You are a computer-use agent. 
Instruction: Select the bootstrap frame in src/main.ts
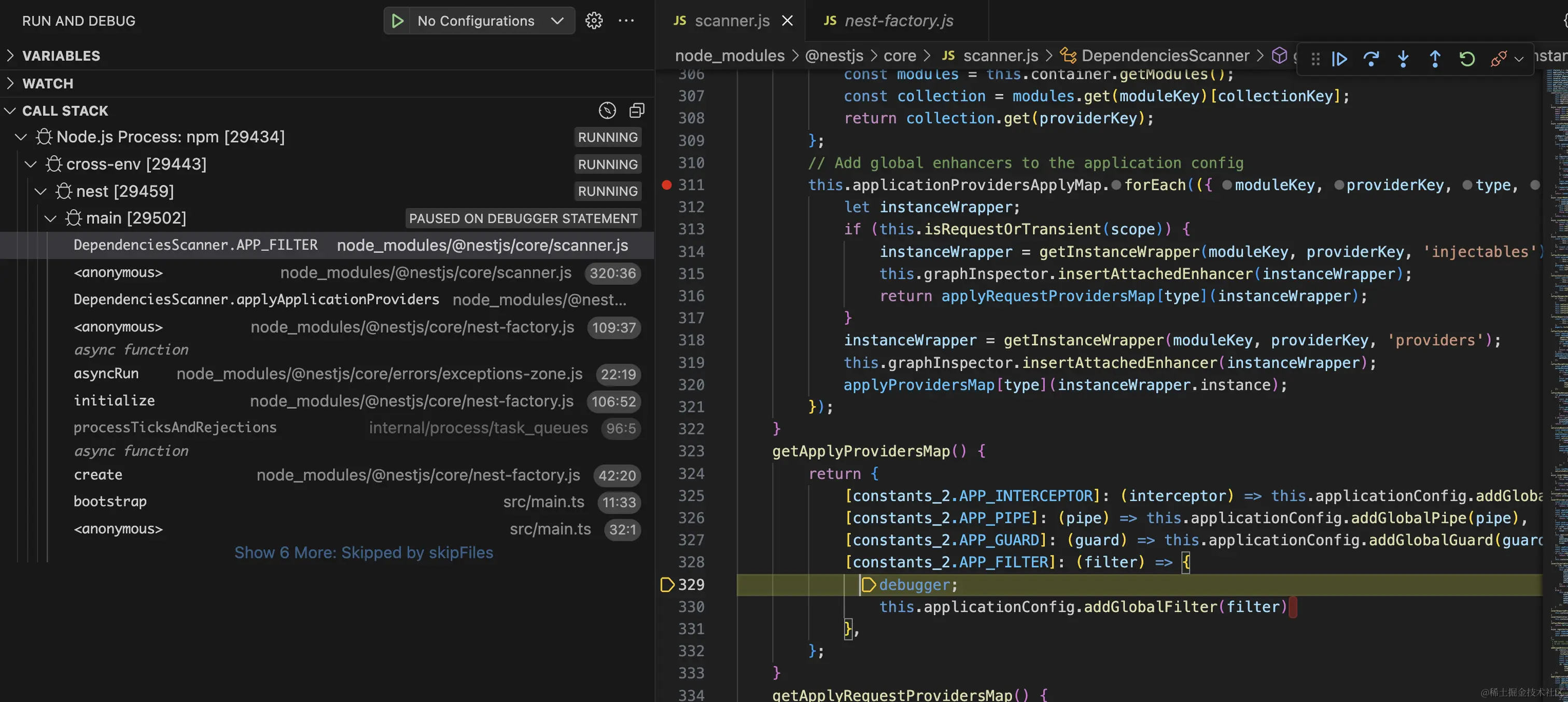pyautogui.click(x=327, y=502)
